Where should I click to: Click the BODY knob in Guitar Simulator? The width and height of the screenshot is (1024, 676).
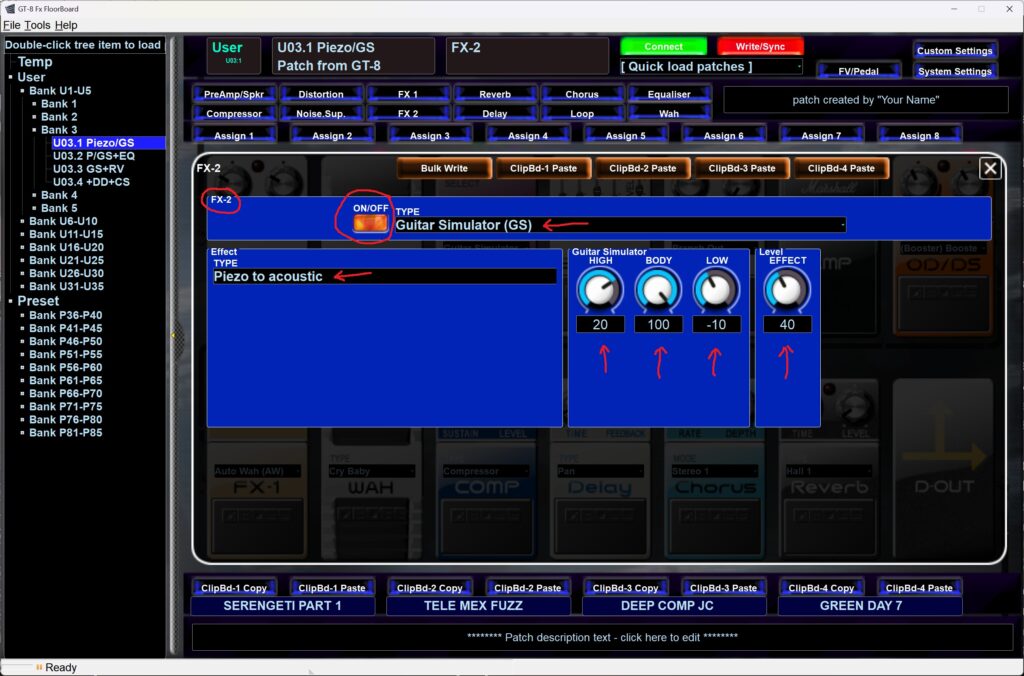point(658,291)
